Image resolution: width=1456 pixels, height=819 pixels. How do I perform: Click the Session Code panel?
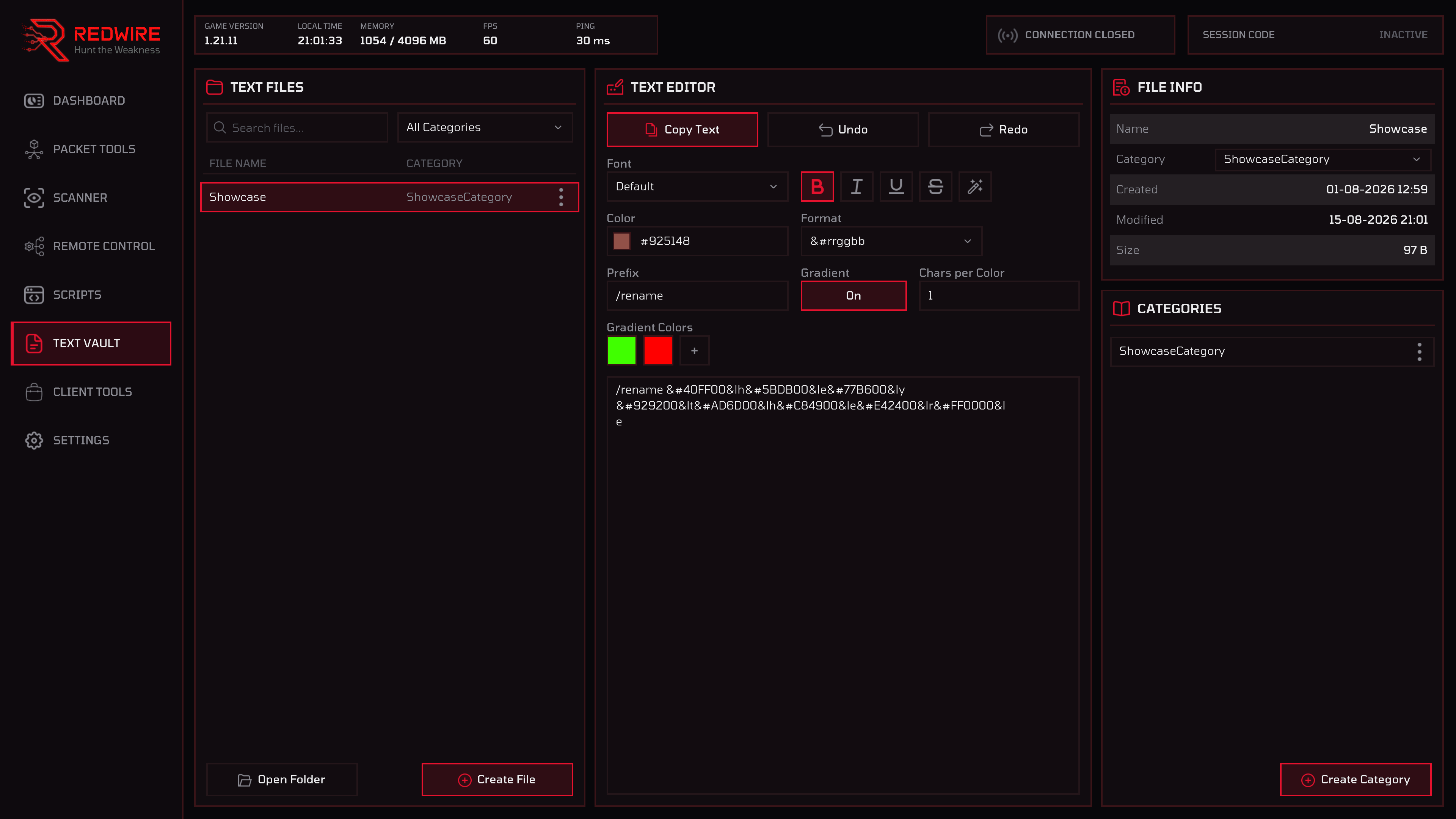[1315, 35]
